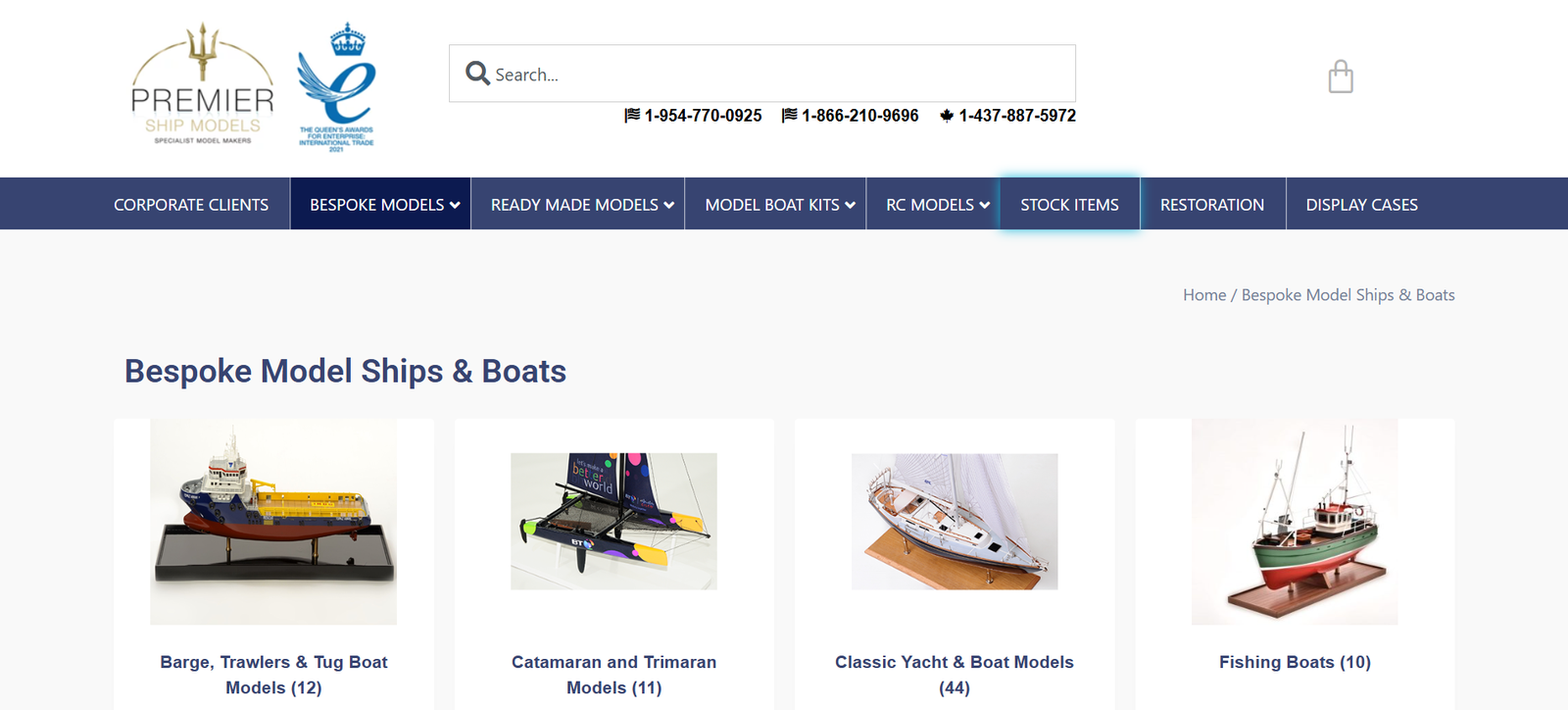Screen dimensions: 1568x710
Task: Click the magnifying glass search icon
Action: pyautogui.click(x=477, y=74)
